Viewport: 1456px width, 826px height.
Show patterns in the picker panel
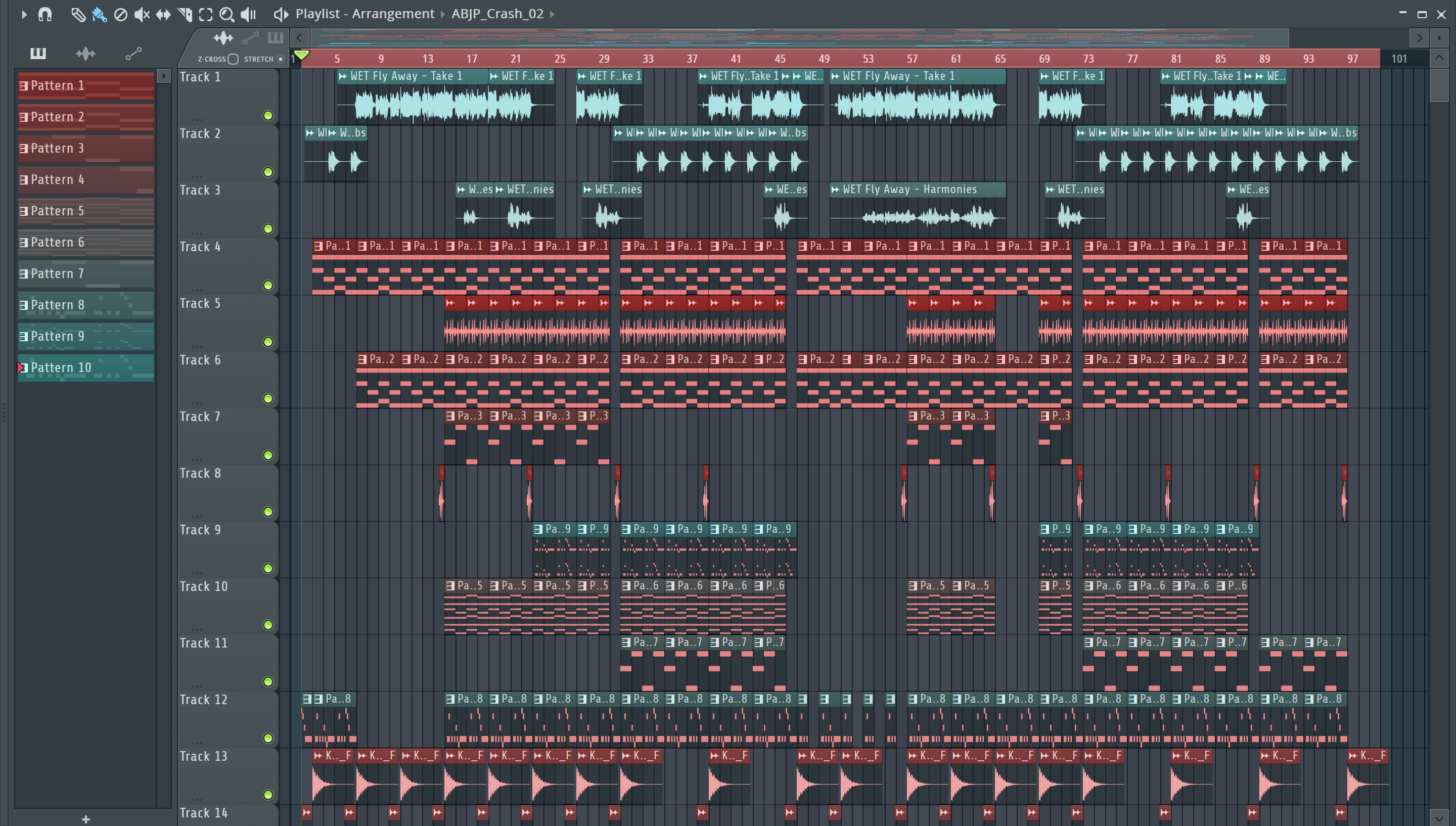pyautogui.click(x=38, y=54)
